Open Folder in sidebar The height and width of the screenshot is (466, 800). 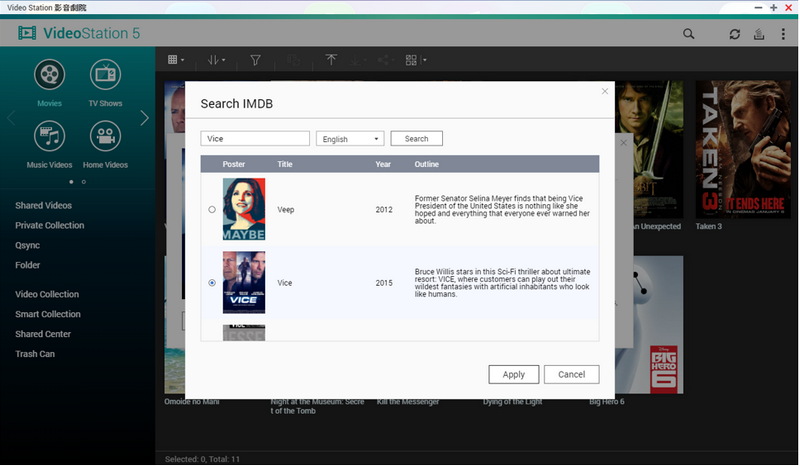coord(27,265)
